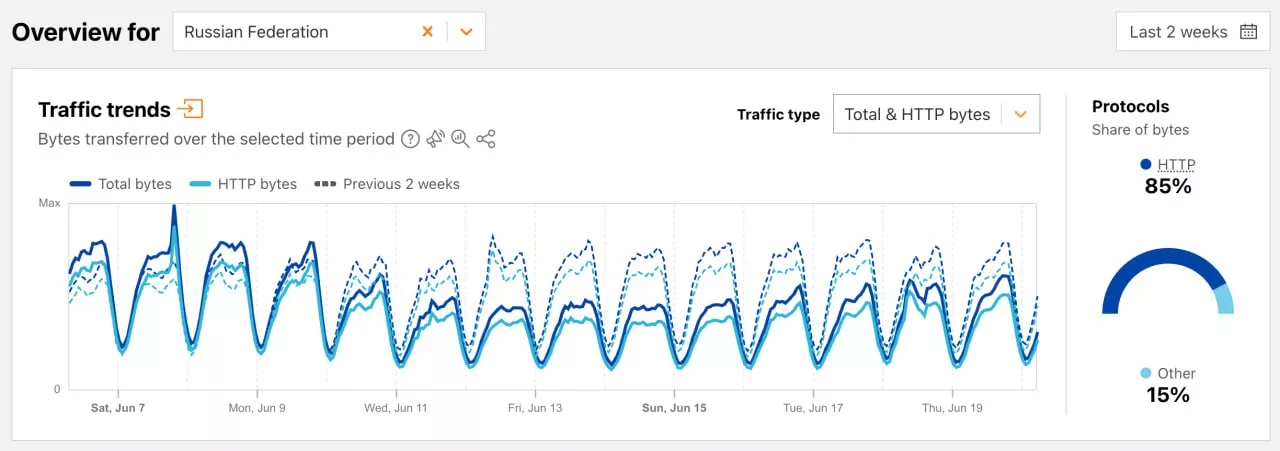Click the light blue Other donut segment
The height and width of the screenshot is (451, 1280).
(x=1223, y=299)
